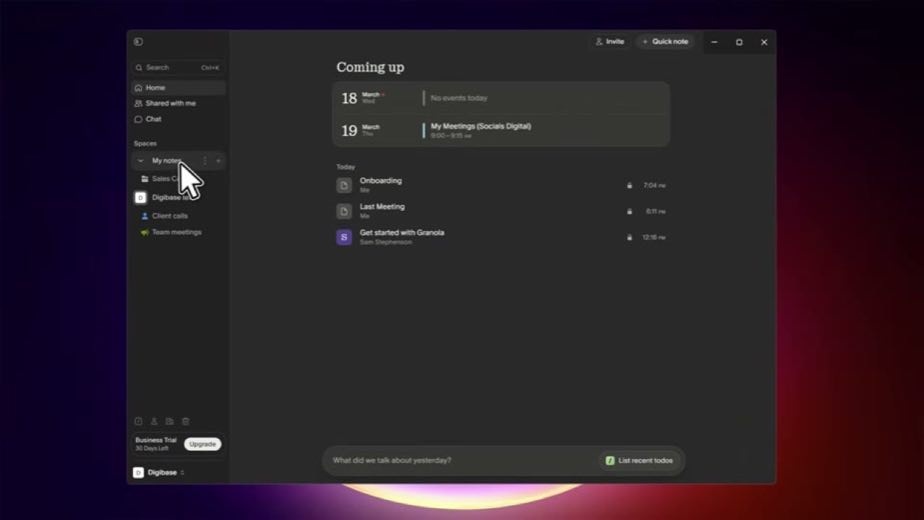Open the trash icon at sidebar bottom

[x=186, y=422]
